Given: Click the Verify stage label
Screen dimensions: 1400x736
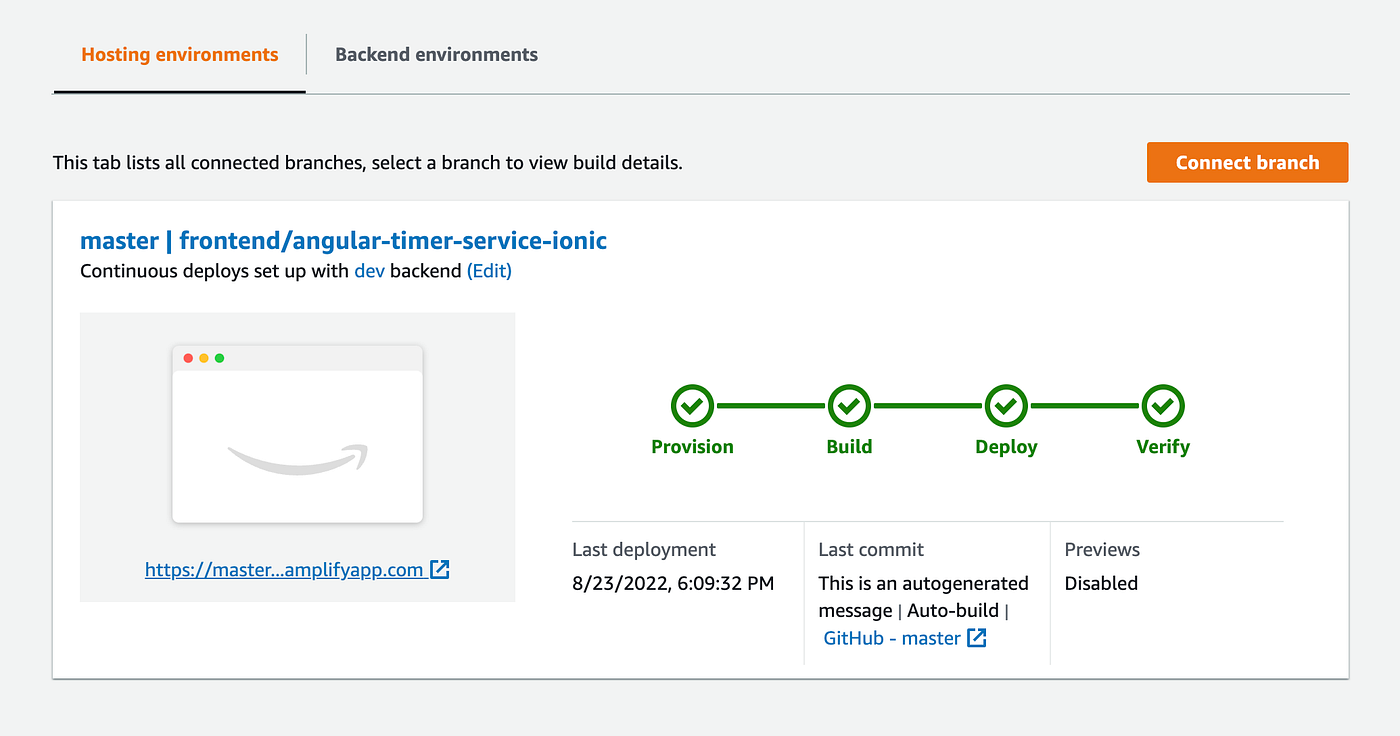Looking at the screenshot, I should click(1163, 447).
